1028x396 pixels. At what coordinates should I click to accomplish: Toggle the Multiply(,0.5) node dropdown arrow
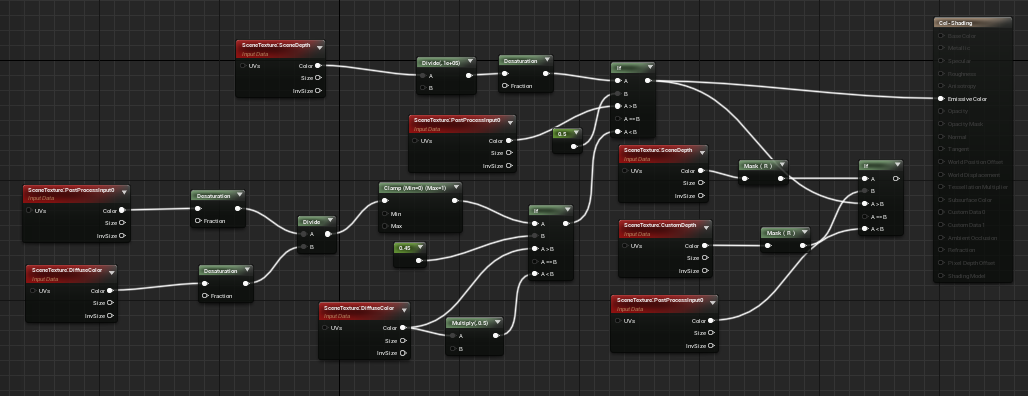point(497,323)
